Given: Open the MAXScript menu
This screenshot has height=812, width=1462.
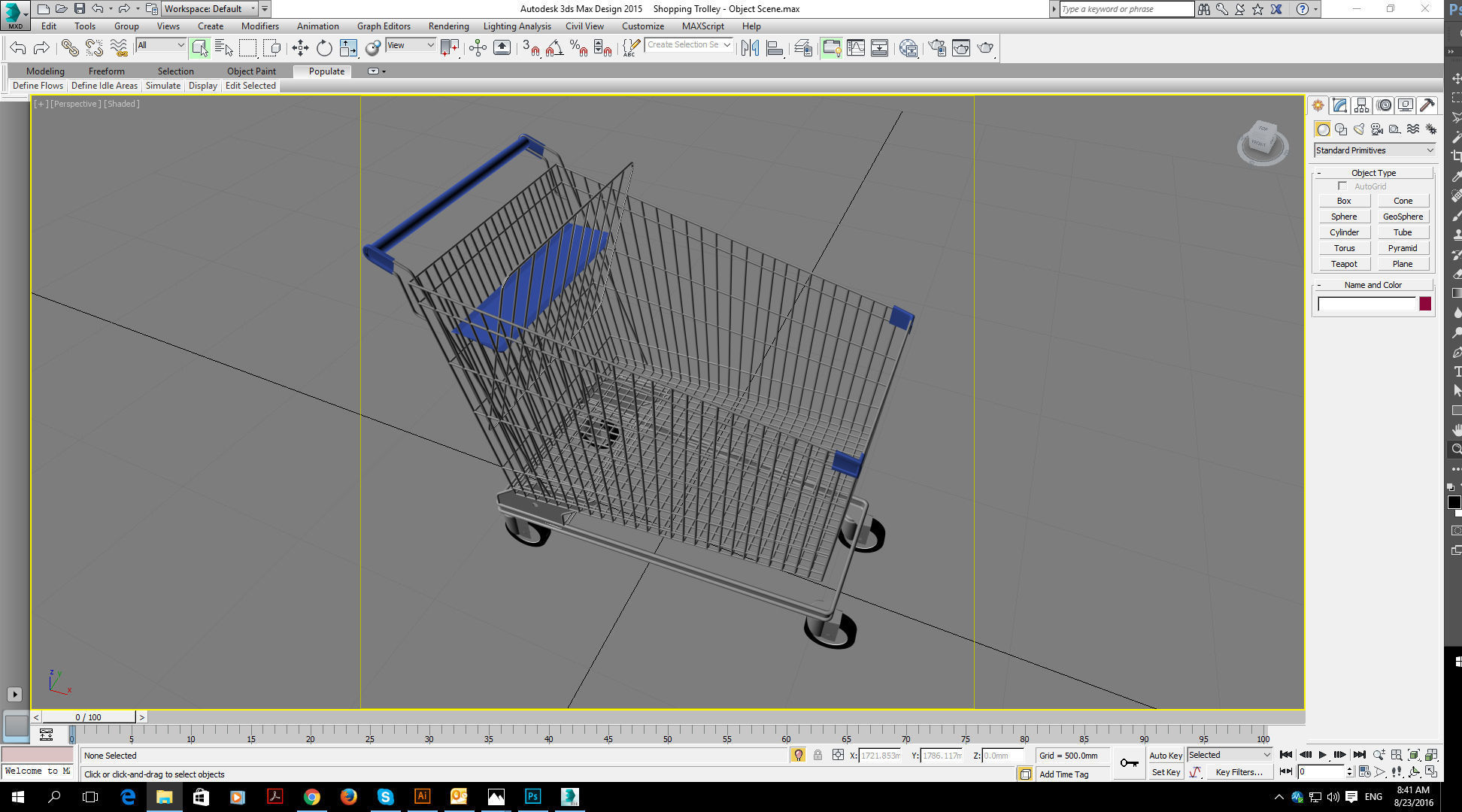Looking at the screenshot, I should tap(703, 26).
